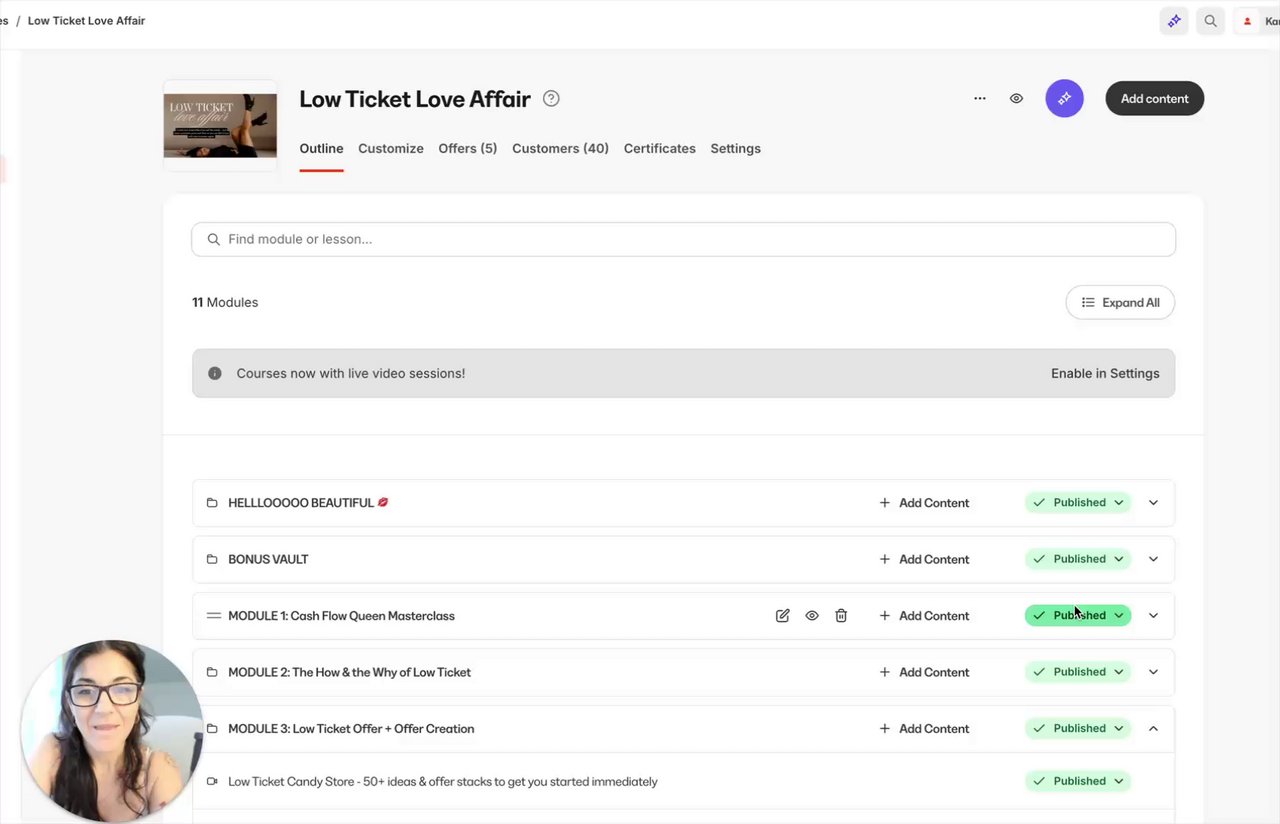Switch to the Customize tab
The image size is (1280, 824).
pyautogui.click(x=391, y=149)
